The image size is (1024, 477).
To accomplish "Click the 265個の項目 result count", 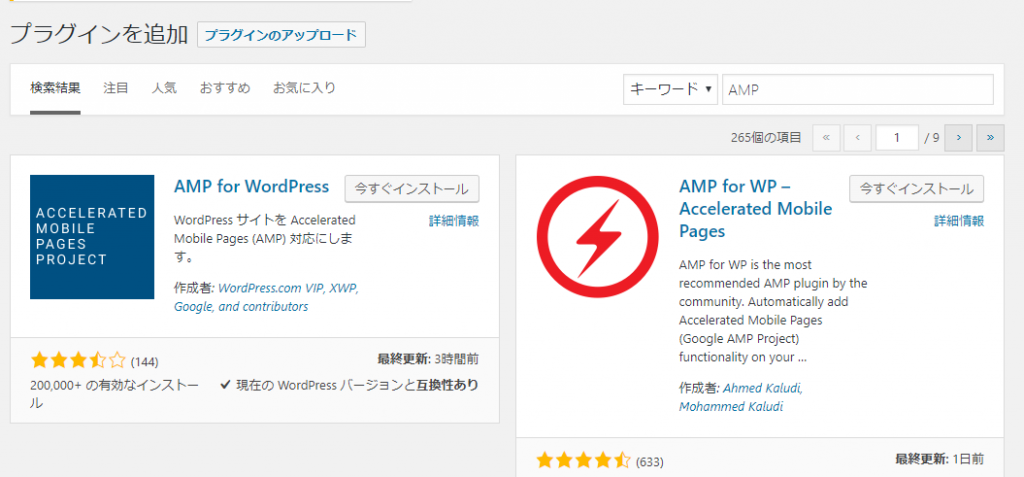I will pos(766,138).
